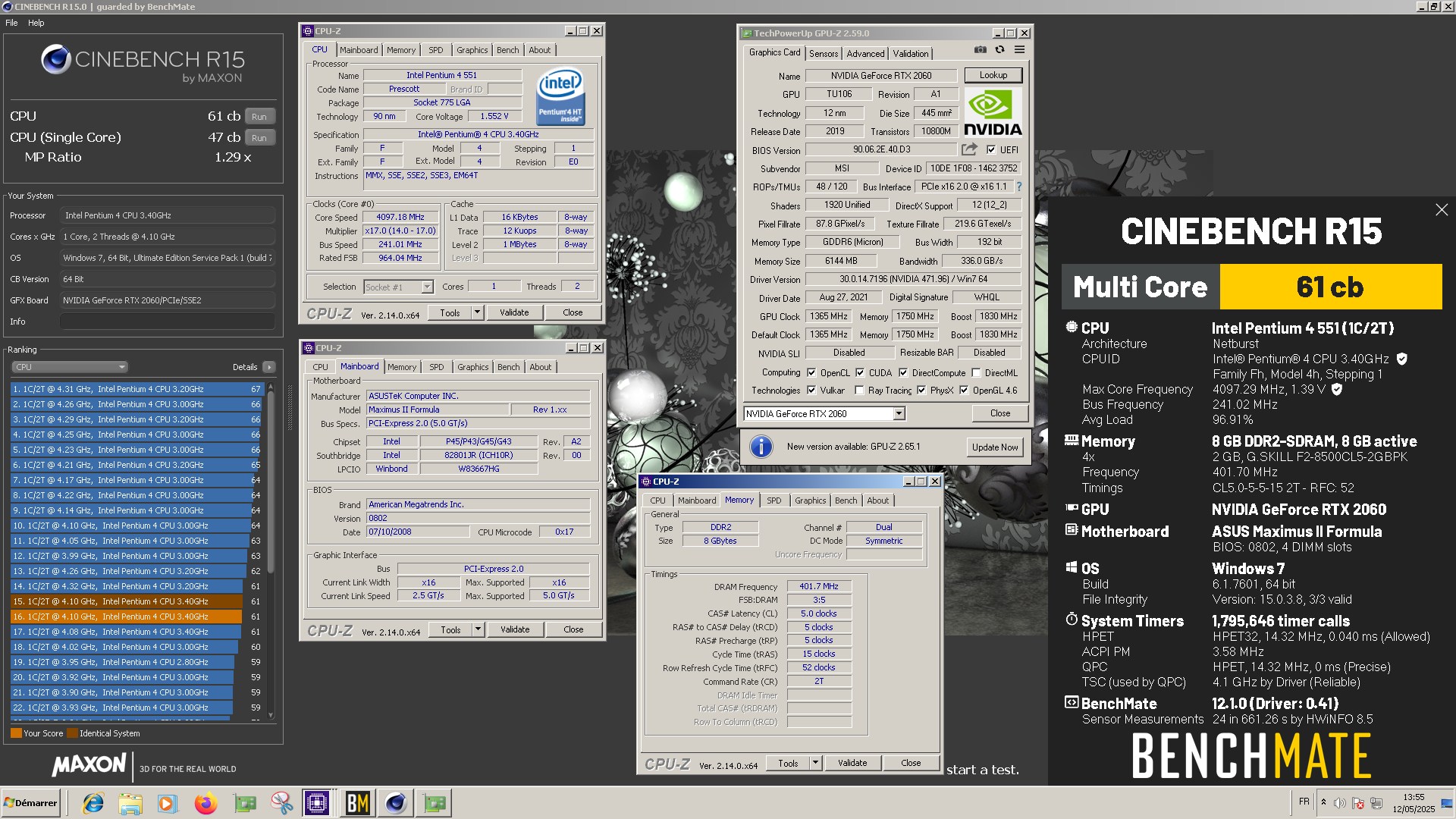Open the Tools dropdown arrow in CPU-Z Mainboard window
This screenshot has width=1456, height=819.
478,629
